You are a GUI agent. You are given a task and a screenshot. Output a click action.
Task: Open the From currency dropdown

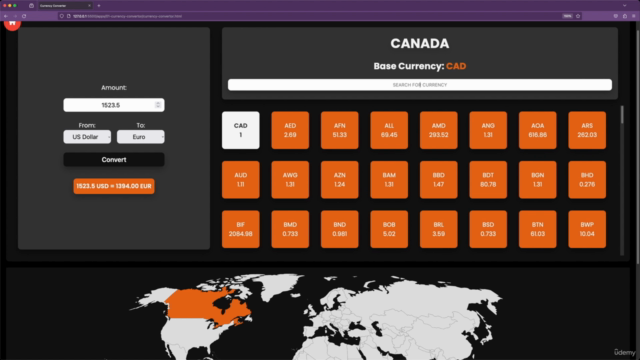point(87,137)
